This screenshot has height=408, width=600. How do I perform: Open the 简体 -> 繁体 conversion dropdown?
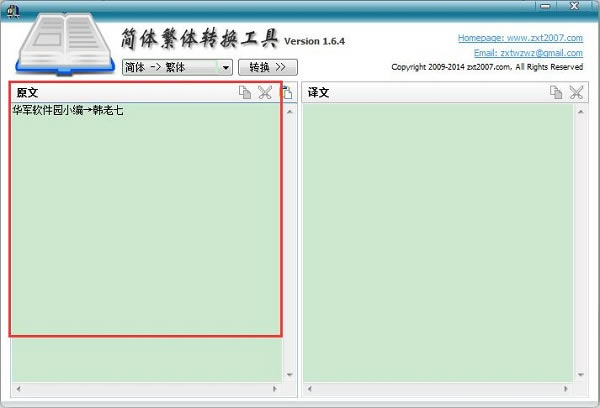177,67
